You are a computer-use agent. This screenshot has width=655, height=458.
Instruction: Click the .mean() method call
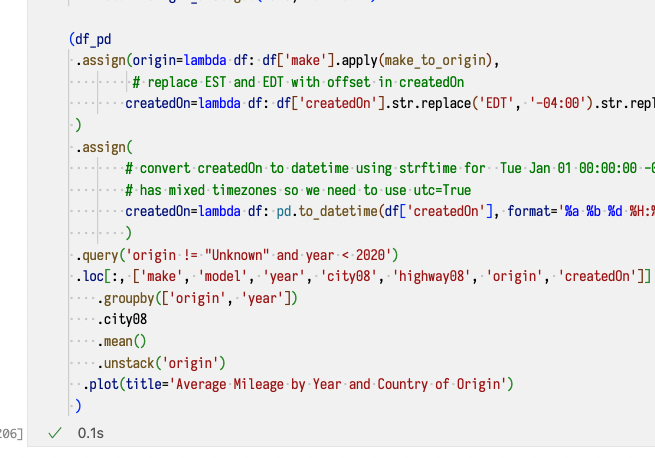[122, 340]
